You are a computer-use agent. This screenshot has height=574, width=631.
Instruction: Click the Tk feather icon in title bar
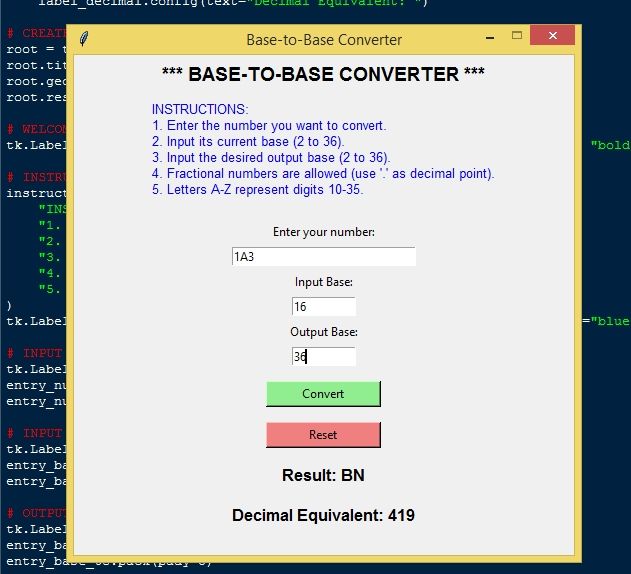86,40
